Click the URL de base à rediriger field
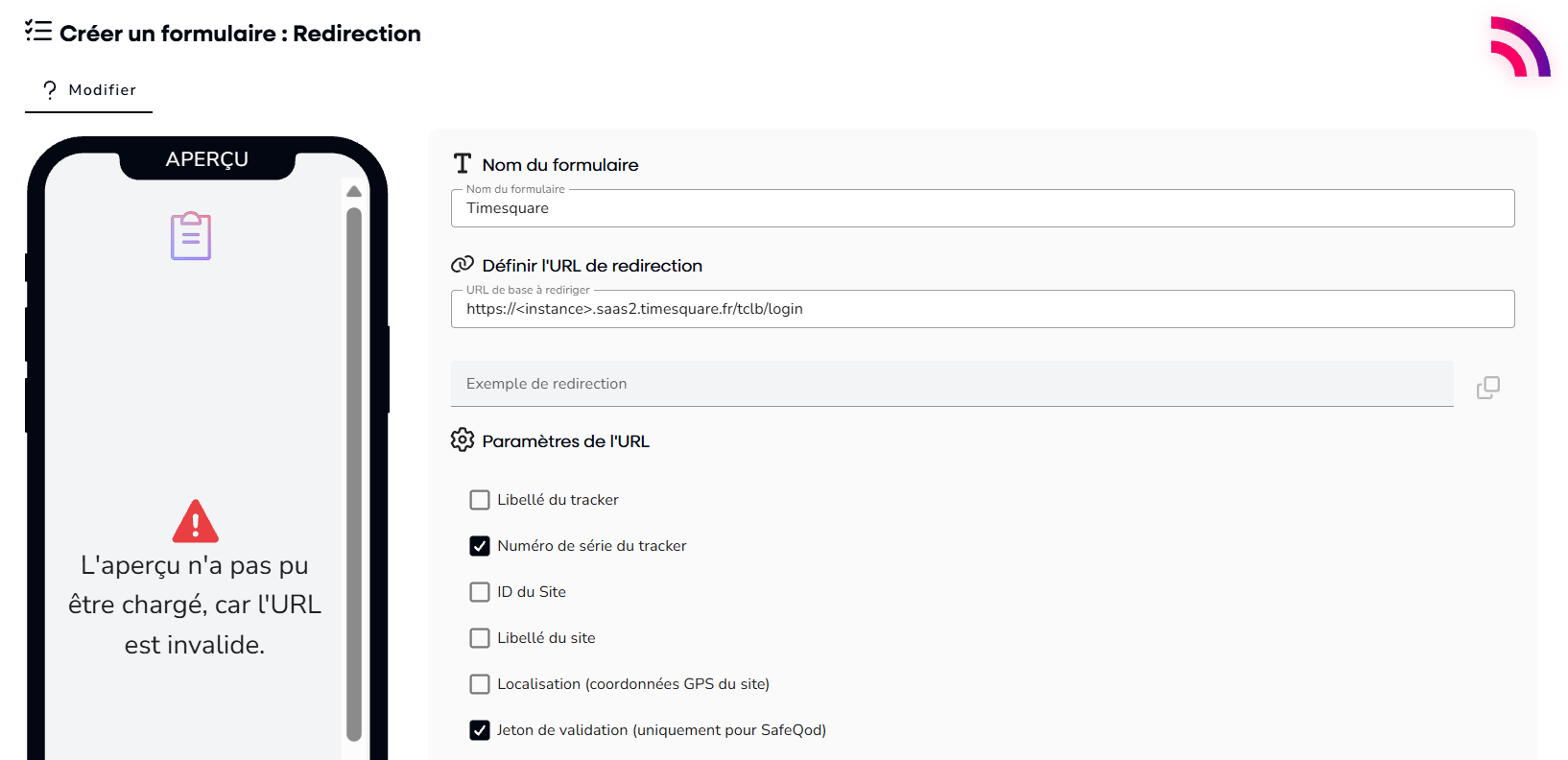 click(x=983, y=309)
